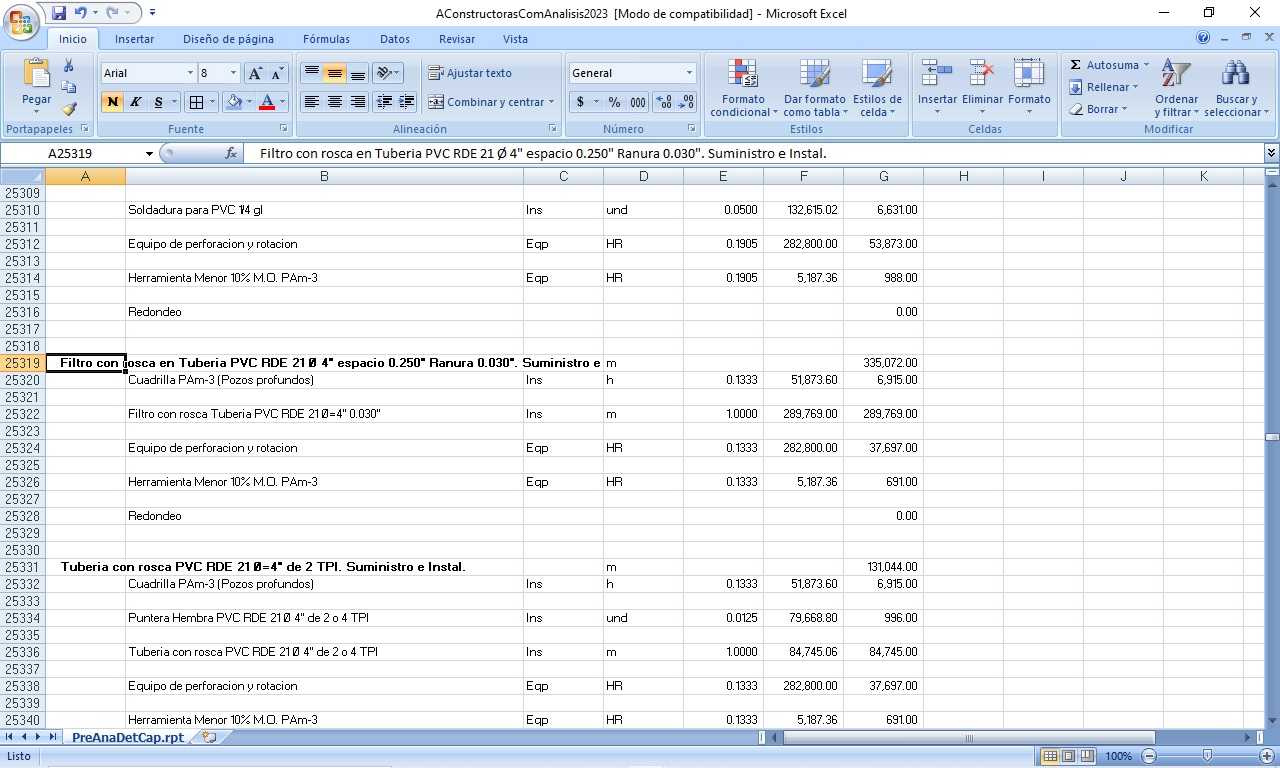1280x768 pixels.
Task: Undo the last action
Action: point(80,13)
